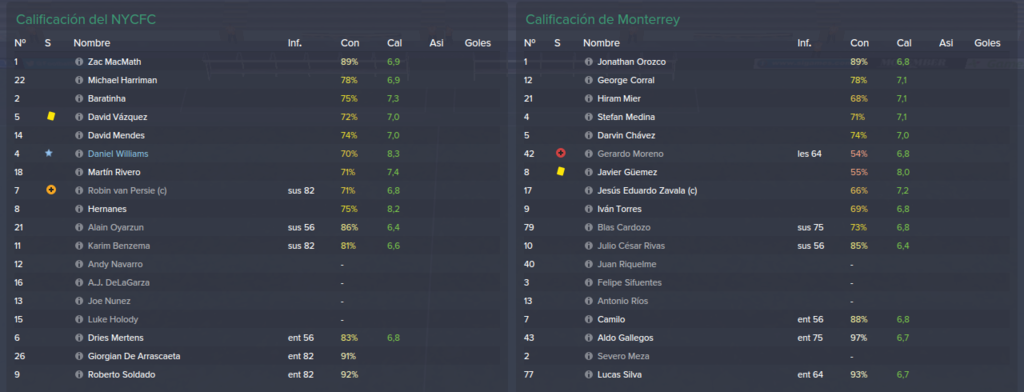Screen dimensions: 1024x392
Task: Select star icon on Daniel Williams row
Action: click(48, 153)
